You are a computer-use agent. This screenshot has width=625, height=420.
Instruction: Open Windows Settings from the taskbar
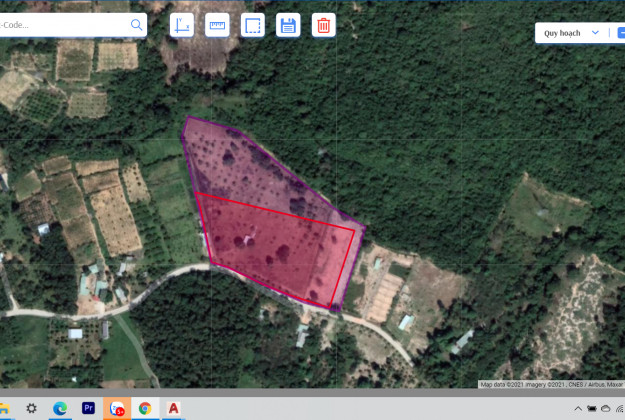(x=32, y=408)
